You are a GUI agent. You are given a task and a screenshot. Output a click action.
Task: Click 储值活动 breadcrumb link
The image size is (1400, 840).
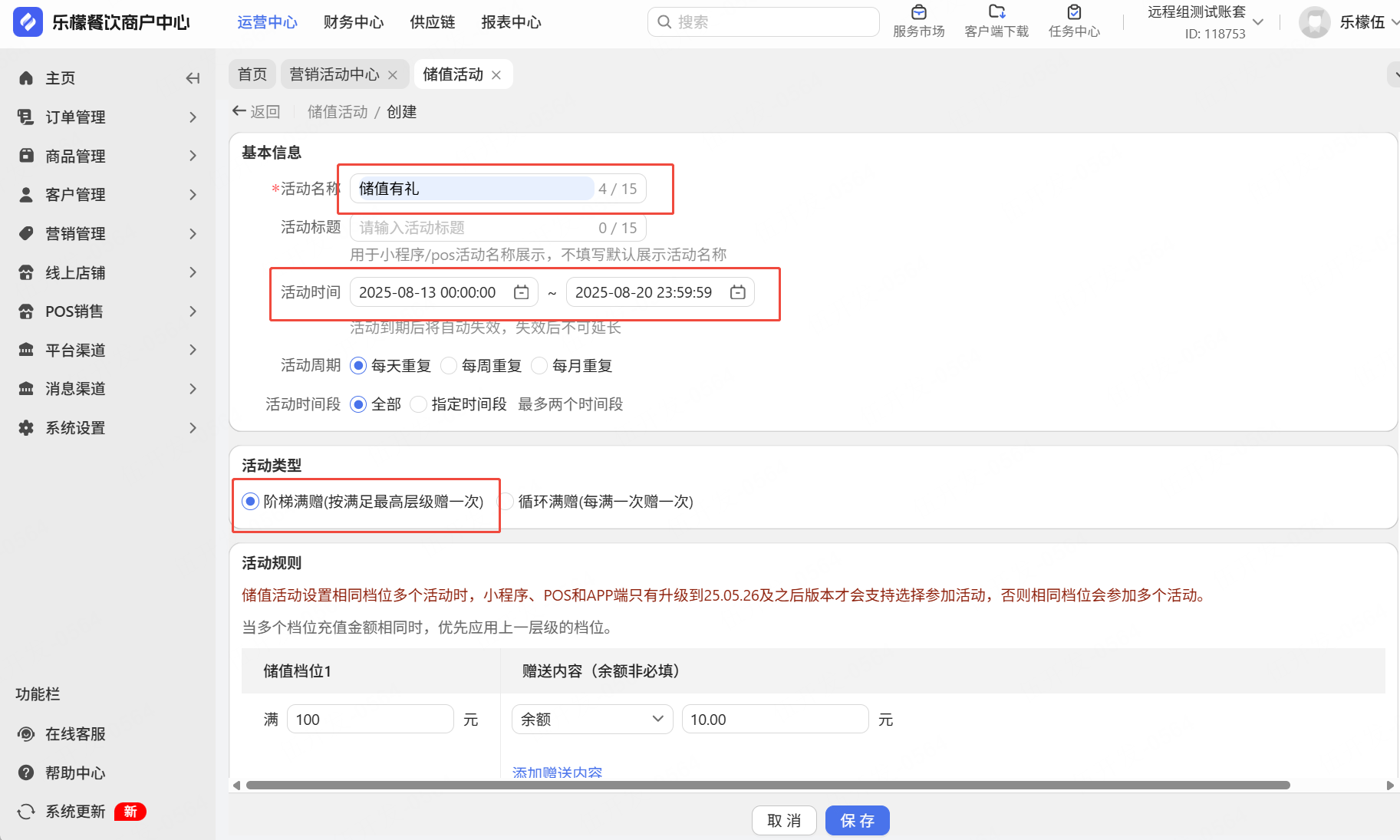tap(338, 112)
